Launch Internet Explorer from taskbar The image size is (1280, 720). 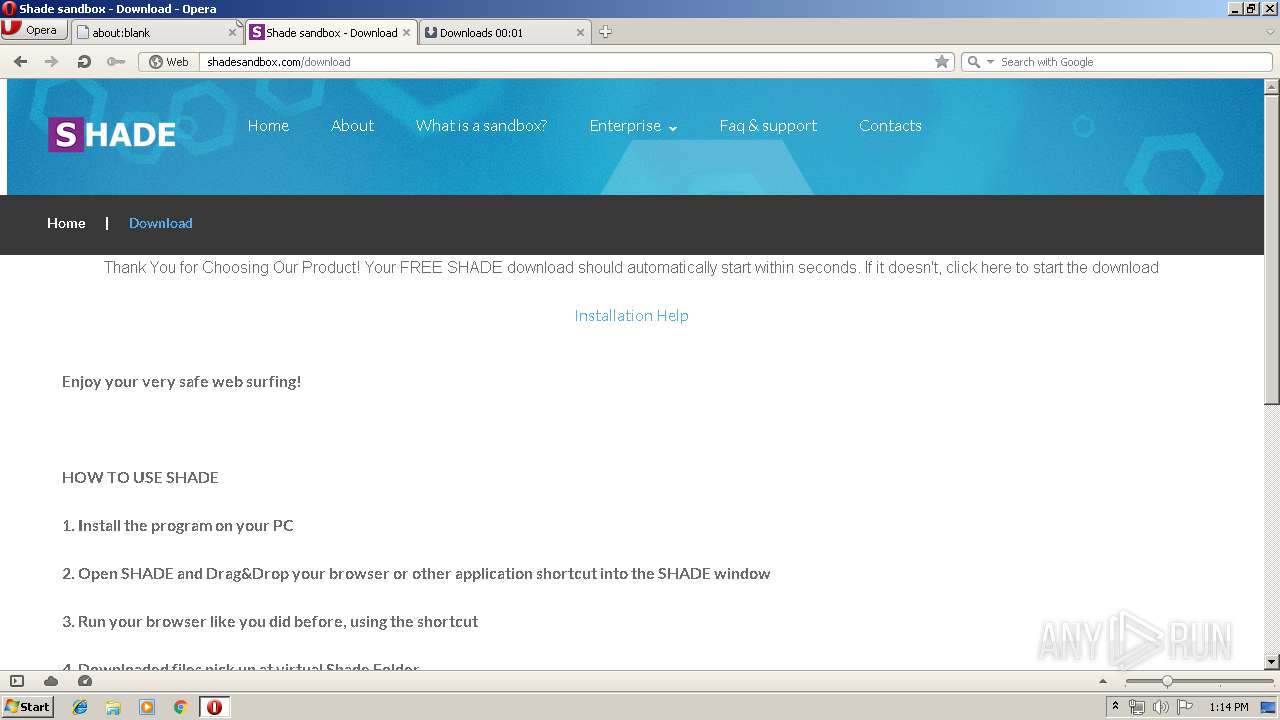pyautogui.click(x=80, y=707)
